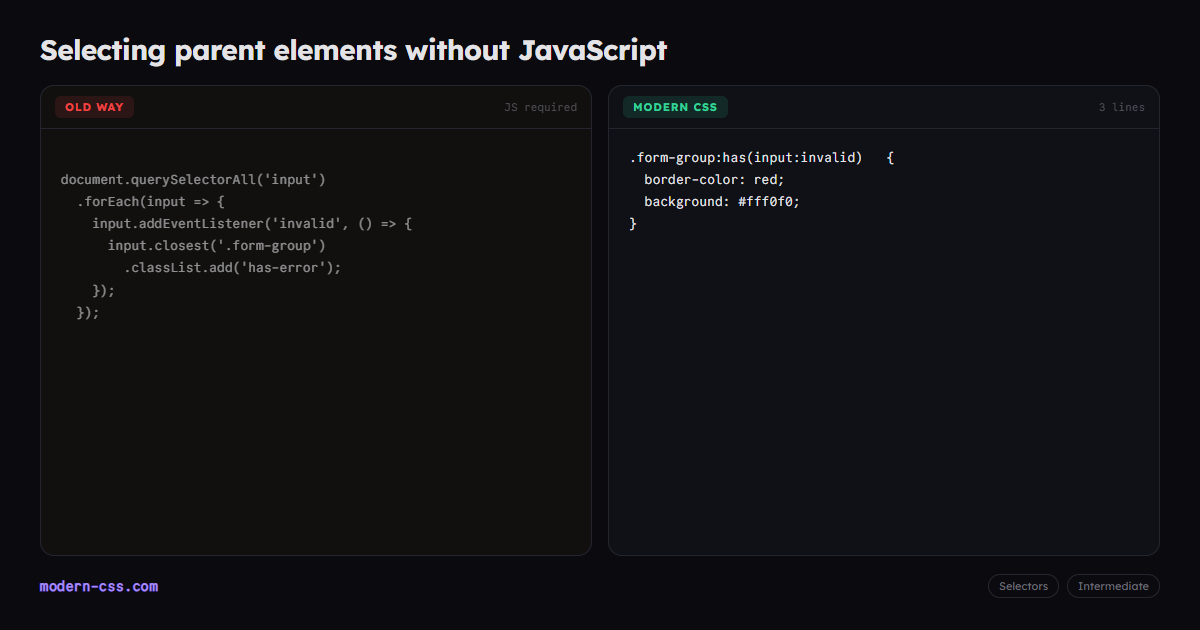Click the closing brace of the CSS rule

[633, 224]
